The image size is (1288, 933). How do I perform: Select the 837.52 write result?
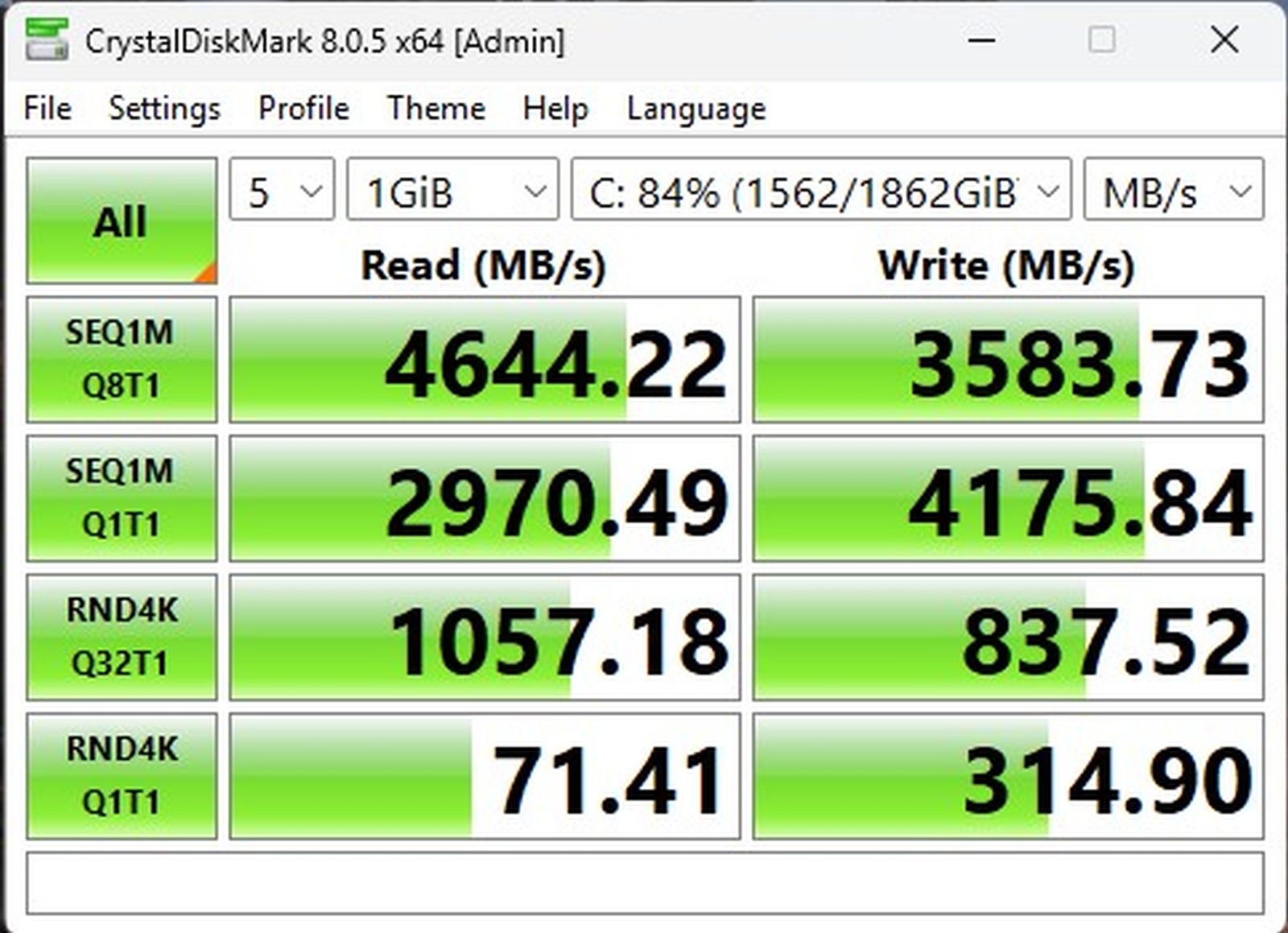[1009, 637]
